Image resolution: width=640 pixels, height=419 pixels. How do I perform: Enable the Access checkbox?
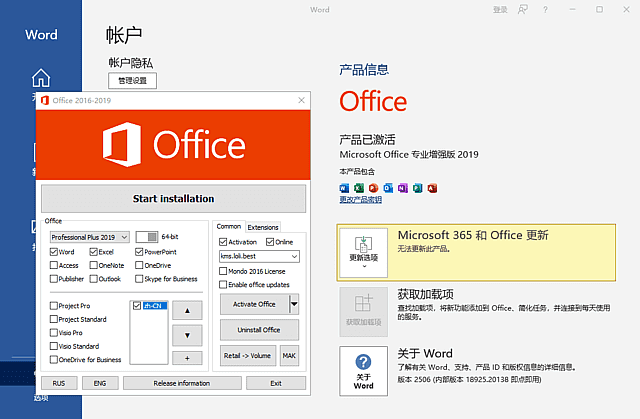53,265
